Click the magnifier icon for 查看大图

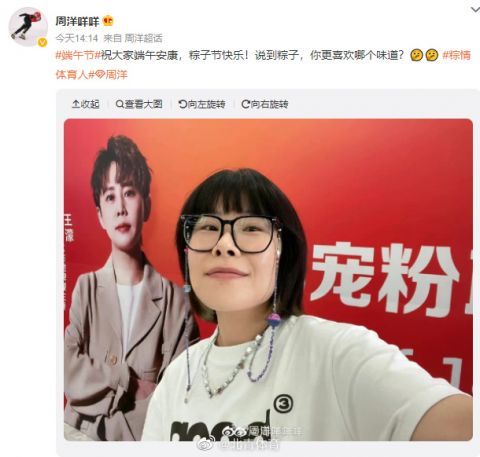click(119, 104)
